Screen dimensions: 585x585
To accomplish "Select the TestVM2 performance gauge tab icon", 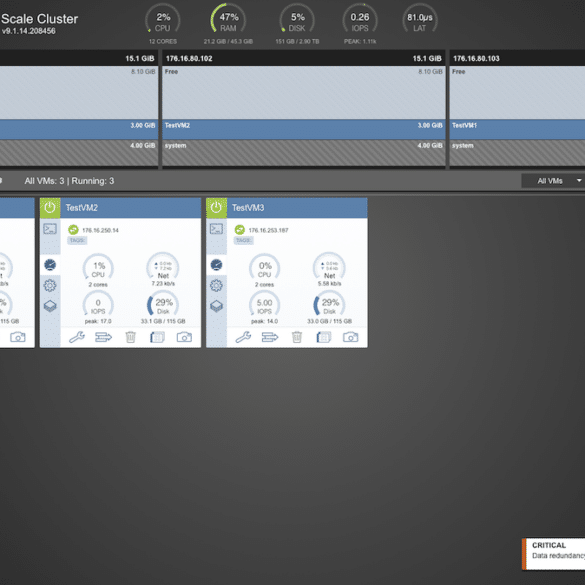I will coord(50,265).
